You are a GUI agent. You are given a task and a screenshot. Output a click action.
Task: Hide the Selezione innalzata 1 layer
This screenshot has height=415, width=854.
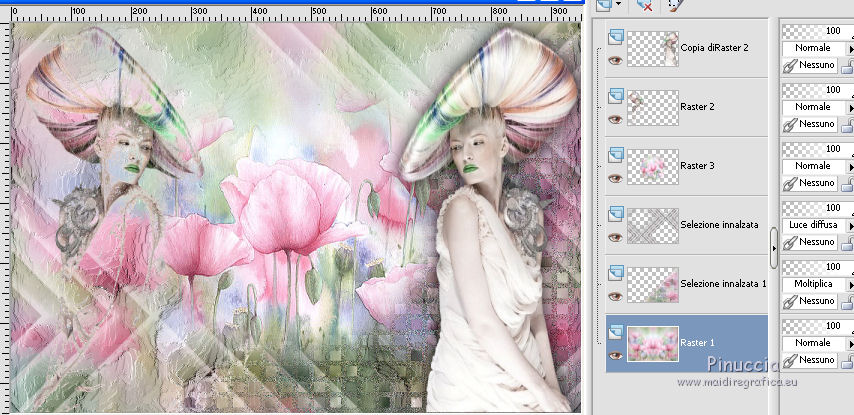click(x=615, y=296)
